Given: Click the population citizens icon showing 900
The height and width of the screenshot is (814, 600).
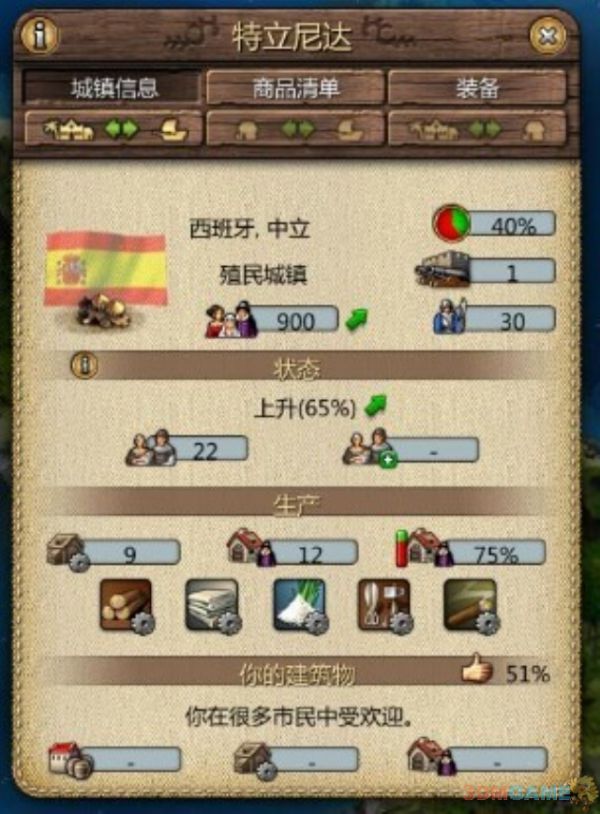Looking at the screenshot, I should (x=231, y=319).
